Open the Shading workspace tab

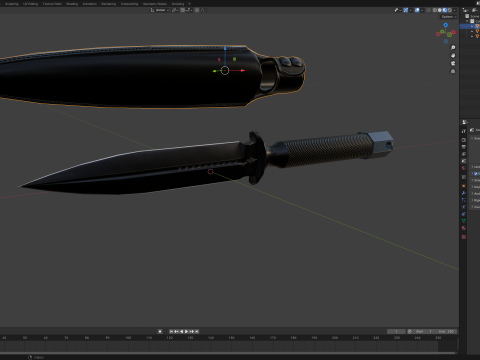coord(72,4)
